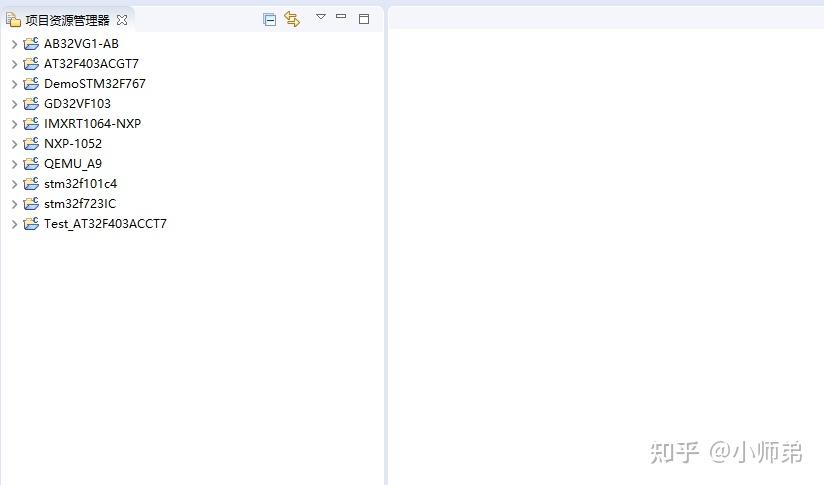824x485 pixels.
Task: Expand the GD32VF103 project
Action: (15, 104)
